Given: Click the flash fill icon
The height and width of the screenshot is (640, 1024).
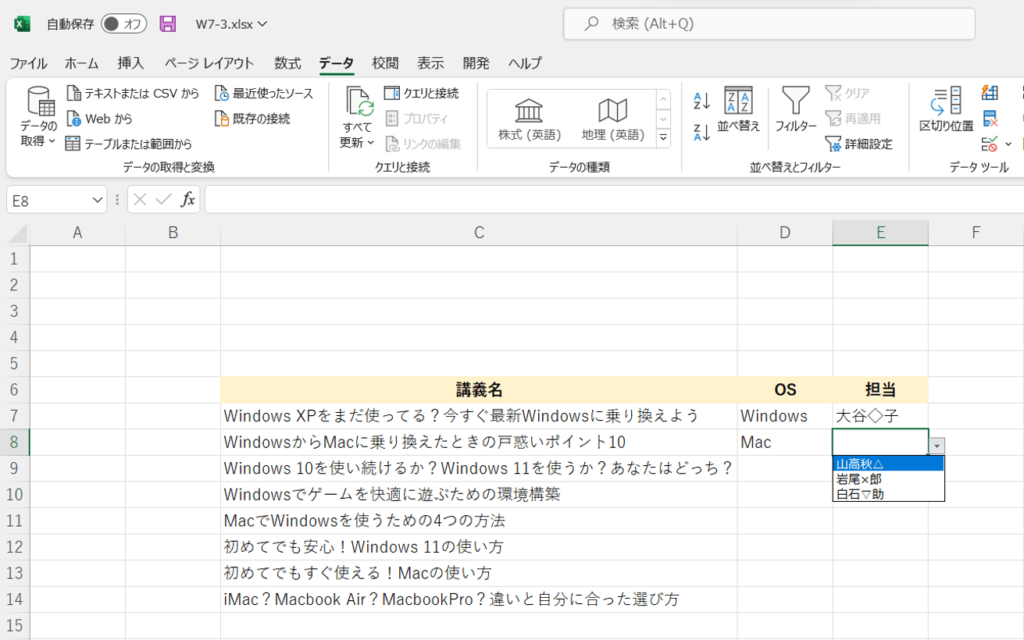Looking at the screenshot, I should tap(989, 93).
